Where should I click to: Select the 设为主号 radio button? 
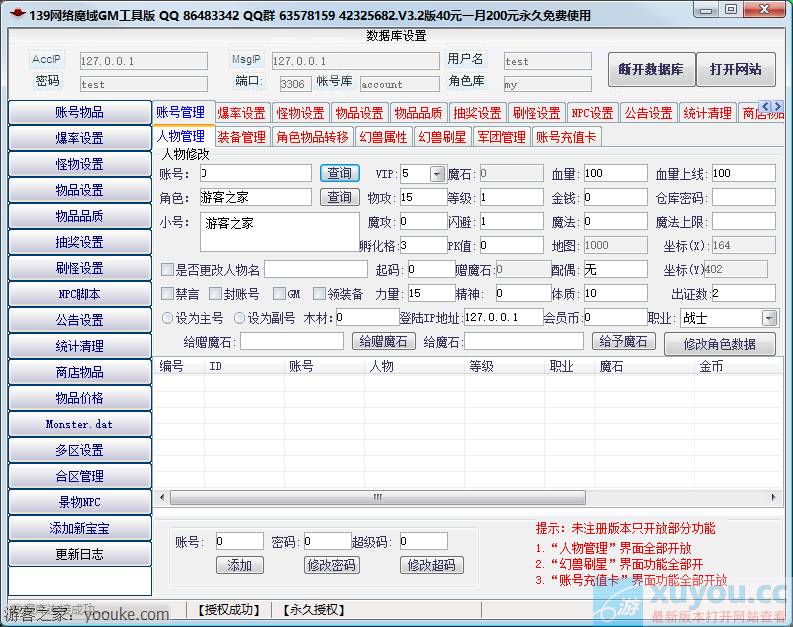click(x=167, y=318)
